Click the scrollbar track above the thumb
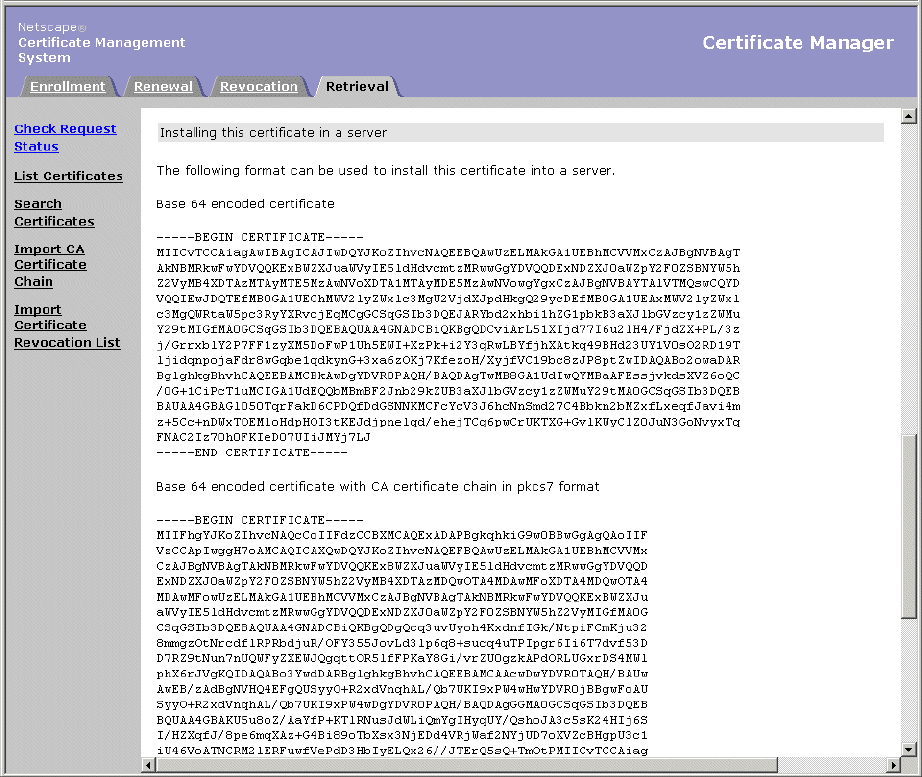The height and width of the screenshot is (777, 922). [x=909, y=280]
